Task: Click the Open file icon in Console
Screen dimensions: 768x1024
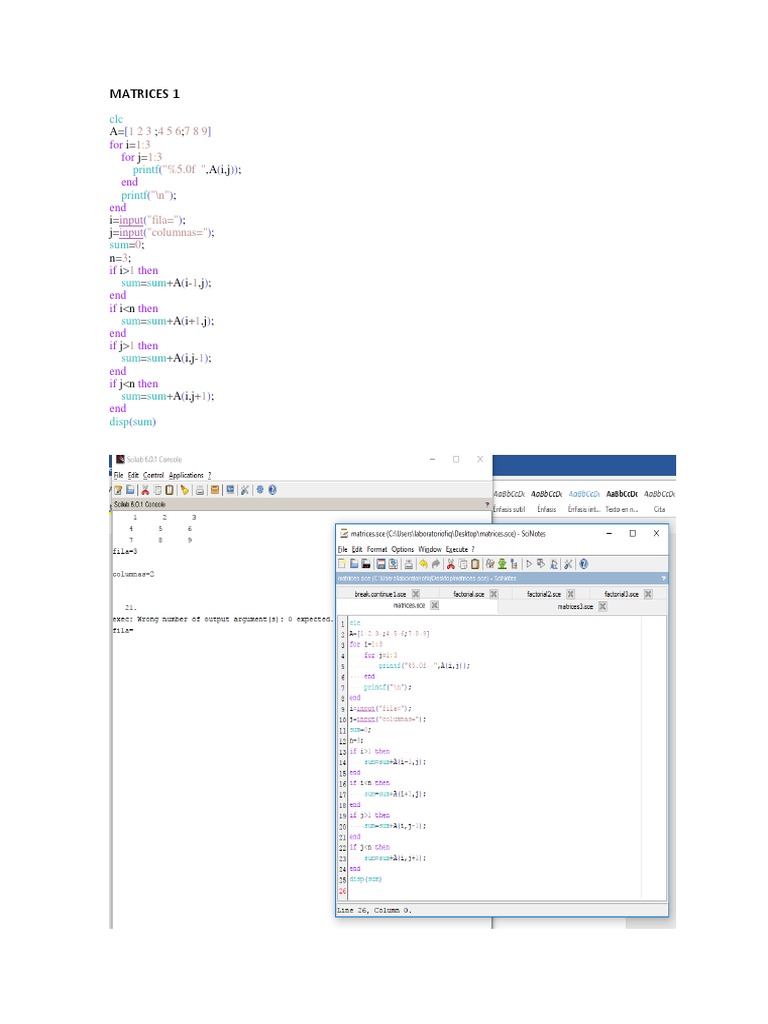Action: pos(130,490)
